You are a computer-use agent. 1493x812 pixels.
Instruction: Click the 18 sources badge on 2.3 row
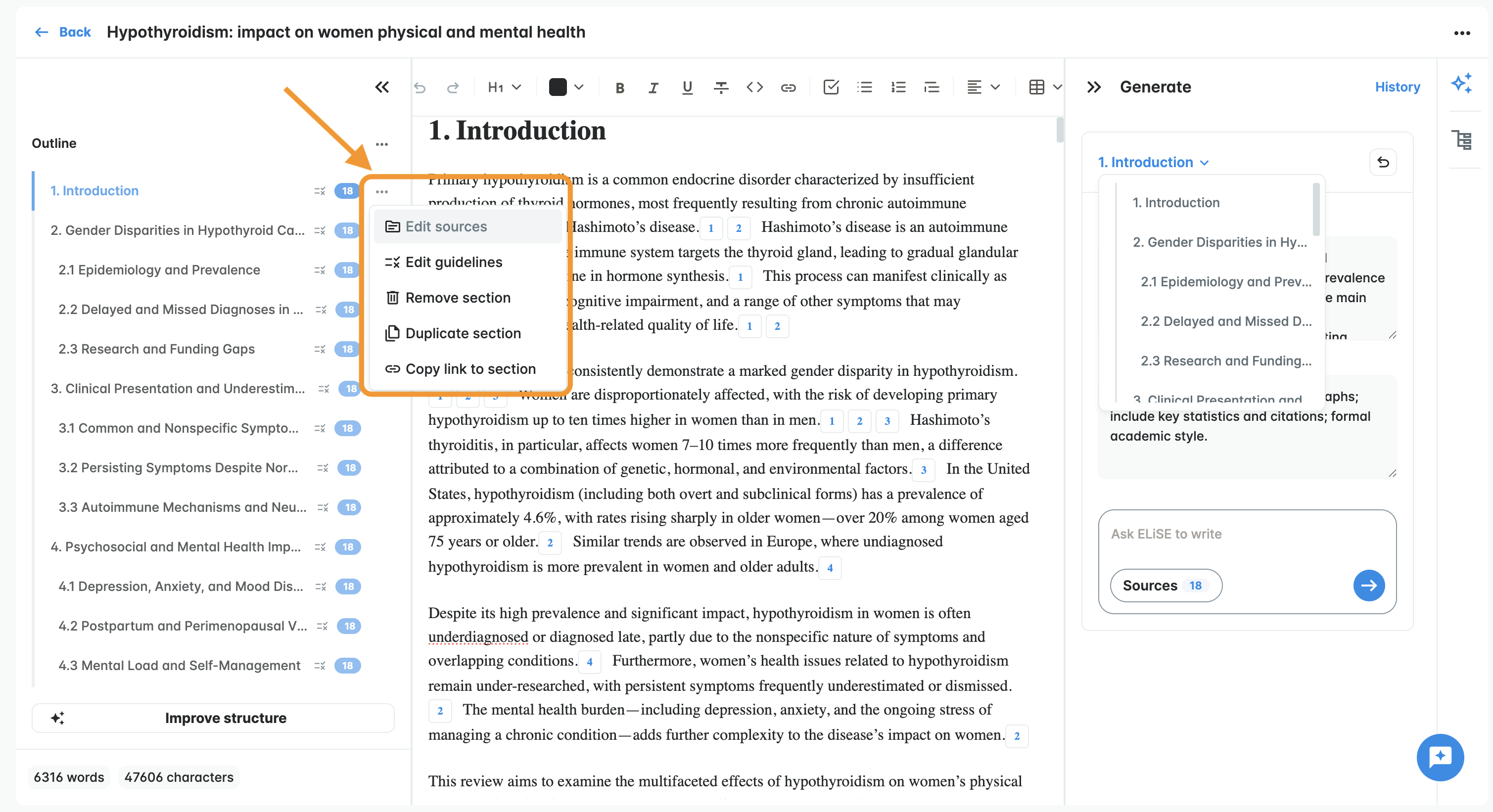point(347,349)
